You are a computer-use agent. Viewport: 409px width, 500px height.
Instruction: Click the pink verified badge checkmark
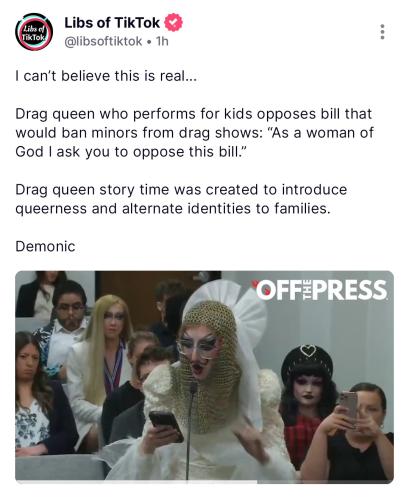click(173, 22)
